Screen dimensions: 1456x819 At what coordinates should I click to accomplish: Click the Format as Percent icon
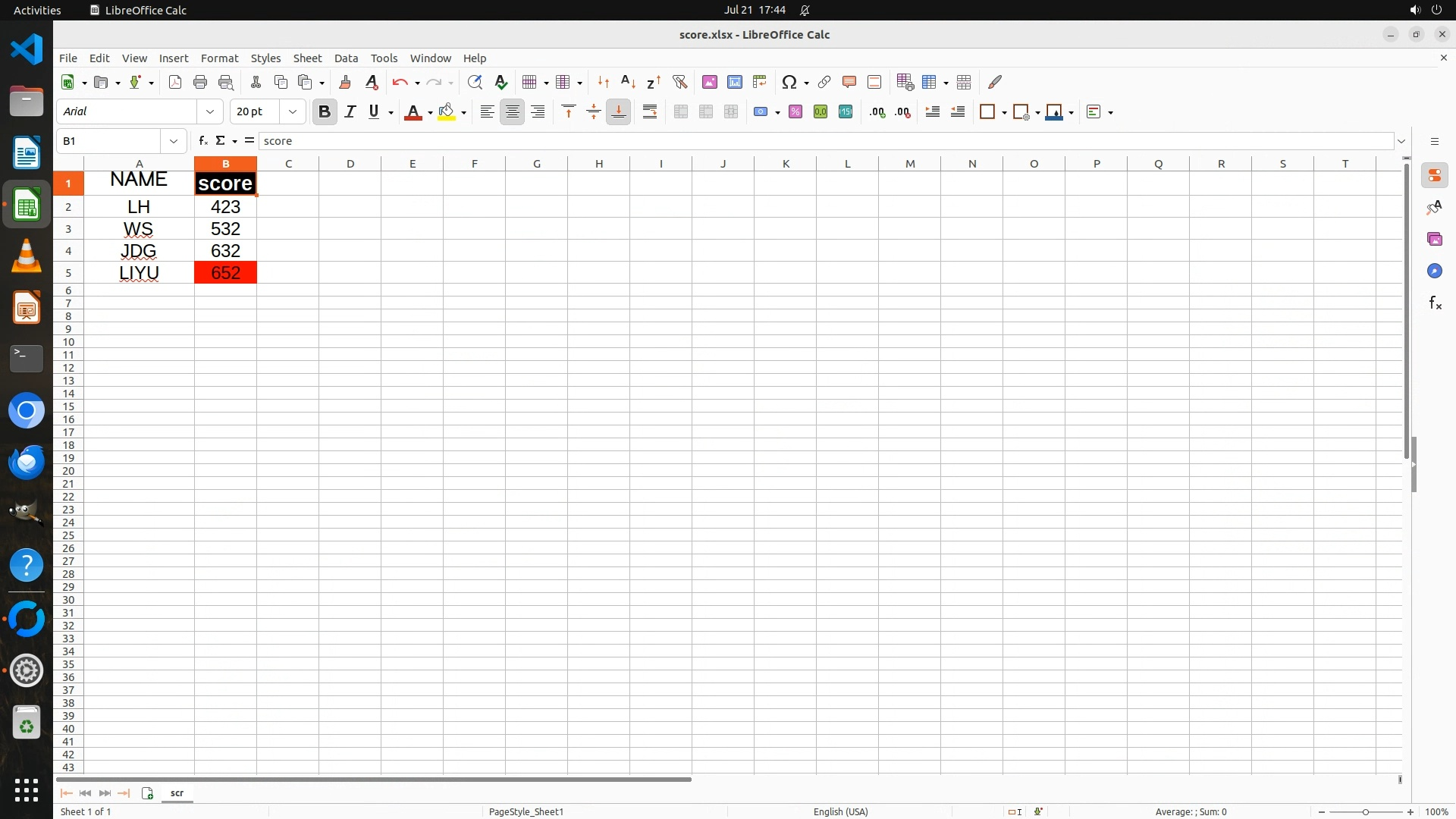[795, 111]
